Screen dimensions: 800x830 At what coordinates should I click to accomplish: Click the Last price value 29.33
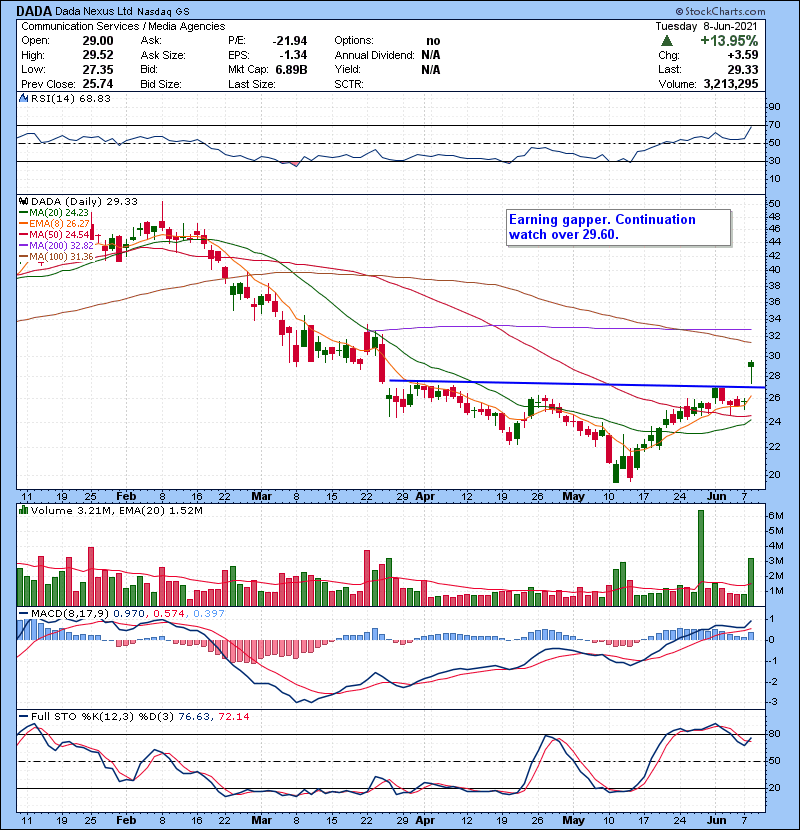pos(742,69)
